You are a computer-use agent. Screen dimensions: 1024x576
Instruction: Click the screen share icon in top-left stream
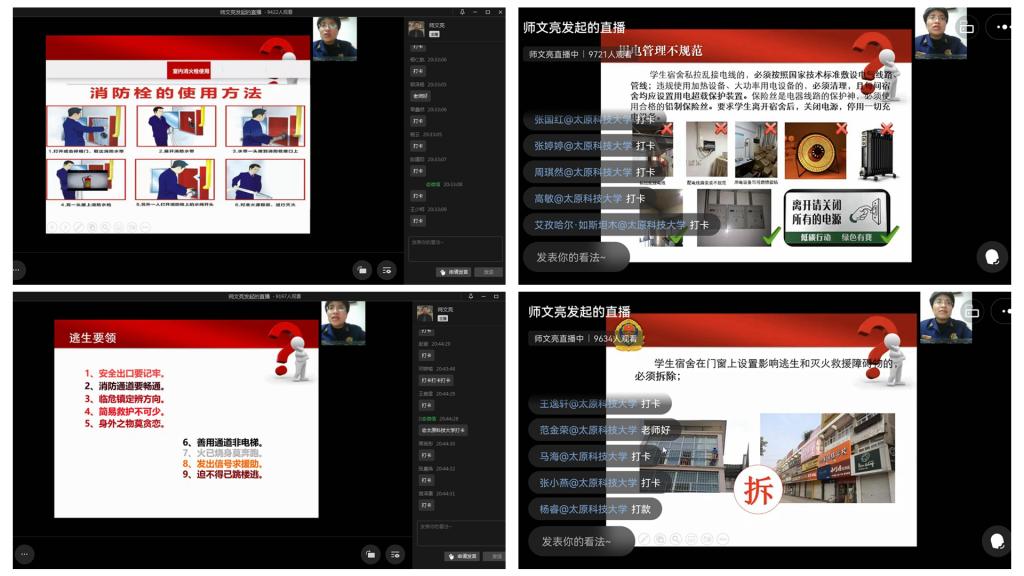362,269
